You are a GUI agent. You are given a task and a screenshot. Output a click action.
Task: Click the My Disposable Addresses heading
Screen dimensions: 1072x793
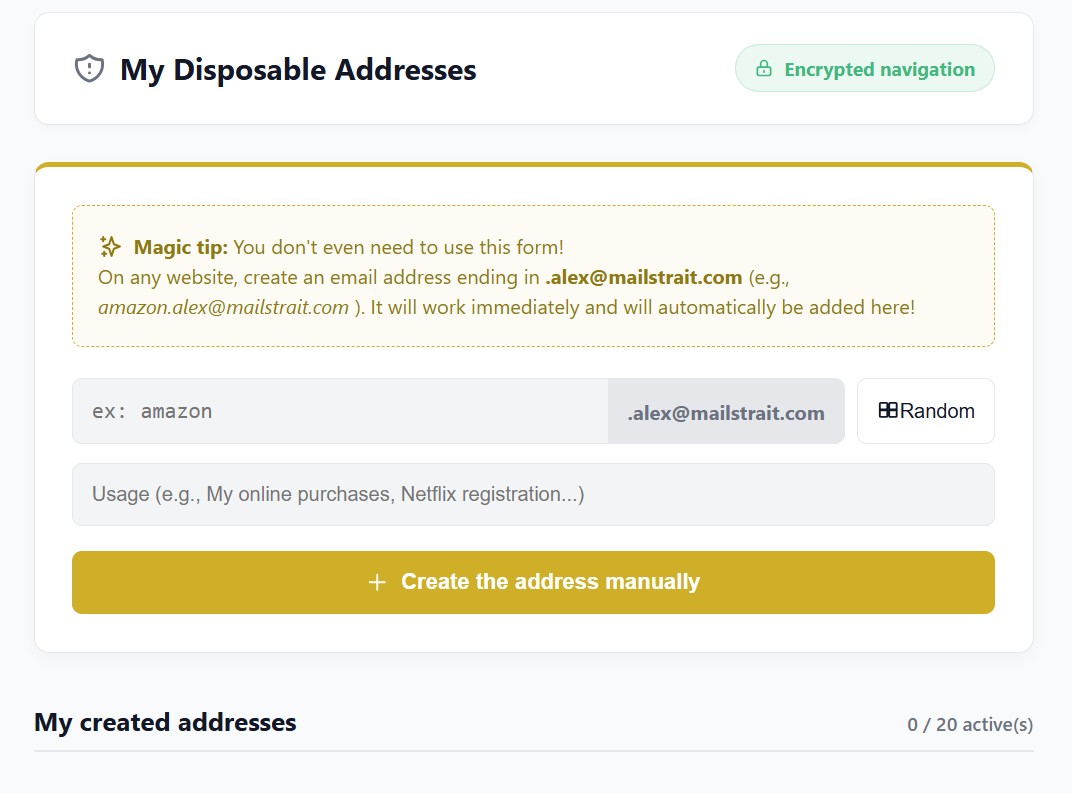point(298,70)
